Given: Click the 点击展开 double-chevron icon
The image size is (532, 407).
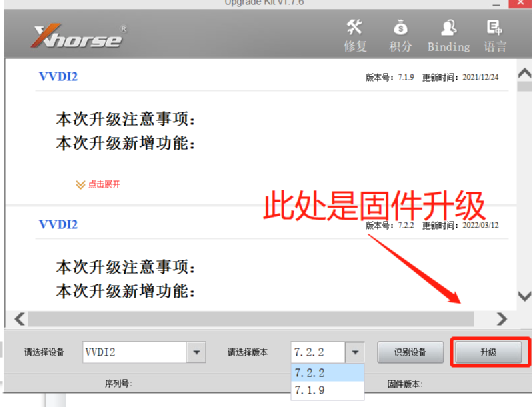Looking at the screenshot, I should [80, 185].
